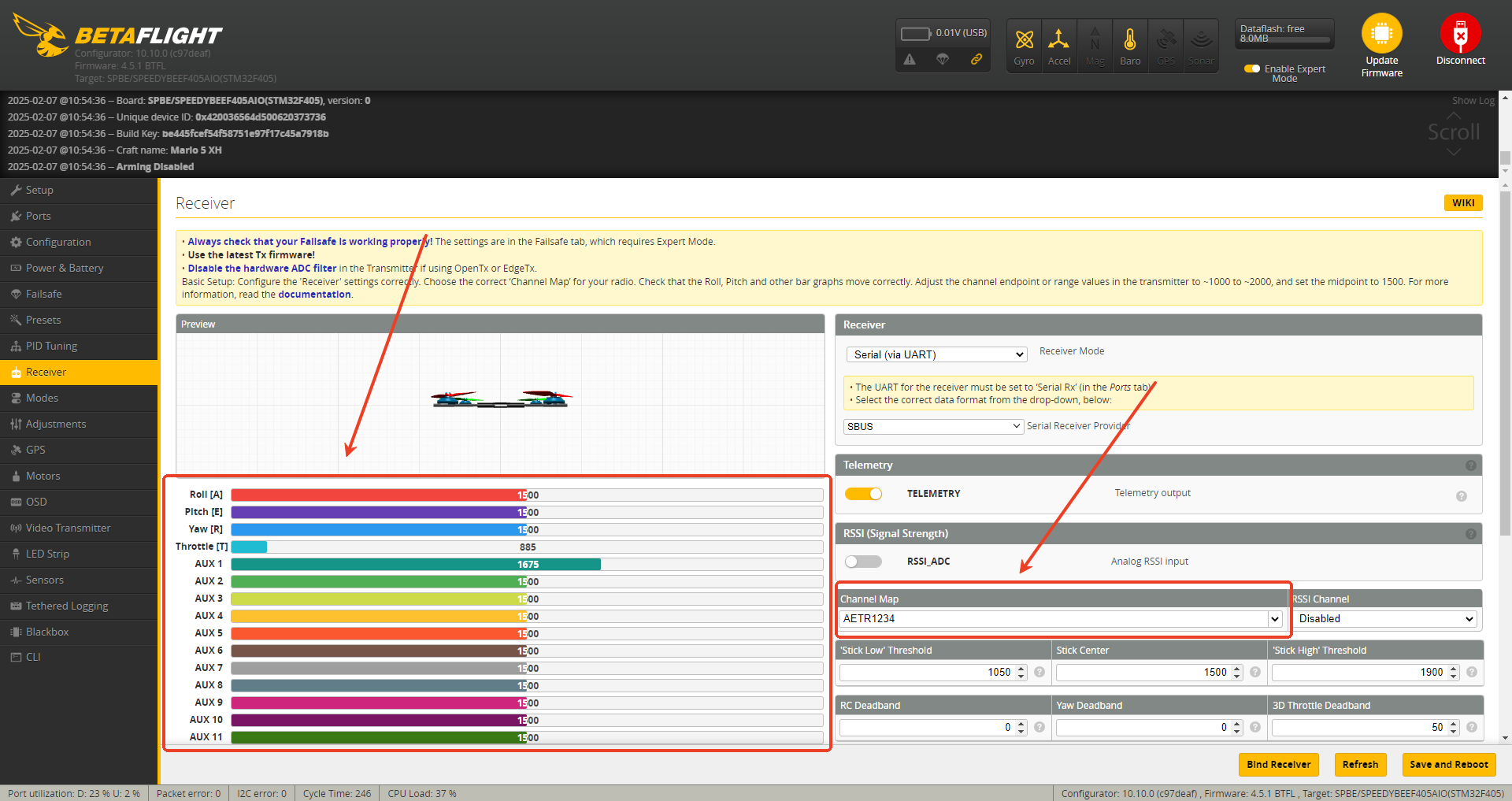Click the yellow link status icon
Image resolution: width=1512 pixels, height=801 pixels.
pyautogui.click(x=976, y=59)
